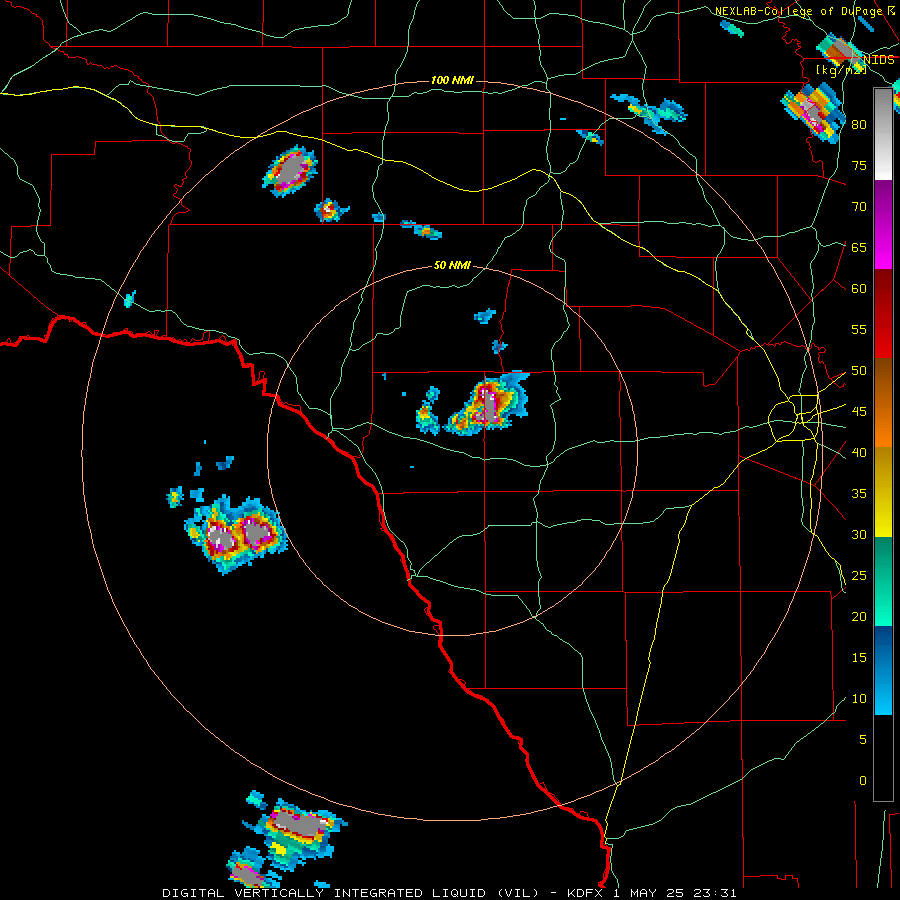Select the 5 value on the VIL scale

863,740
